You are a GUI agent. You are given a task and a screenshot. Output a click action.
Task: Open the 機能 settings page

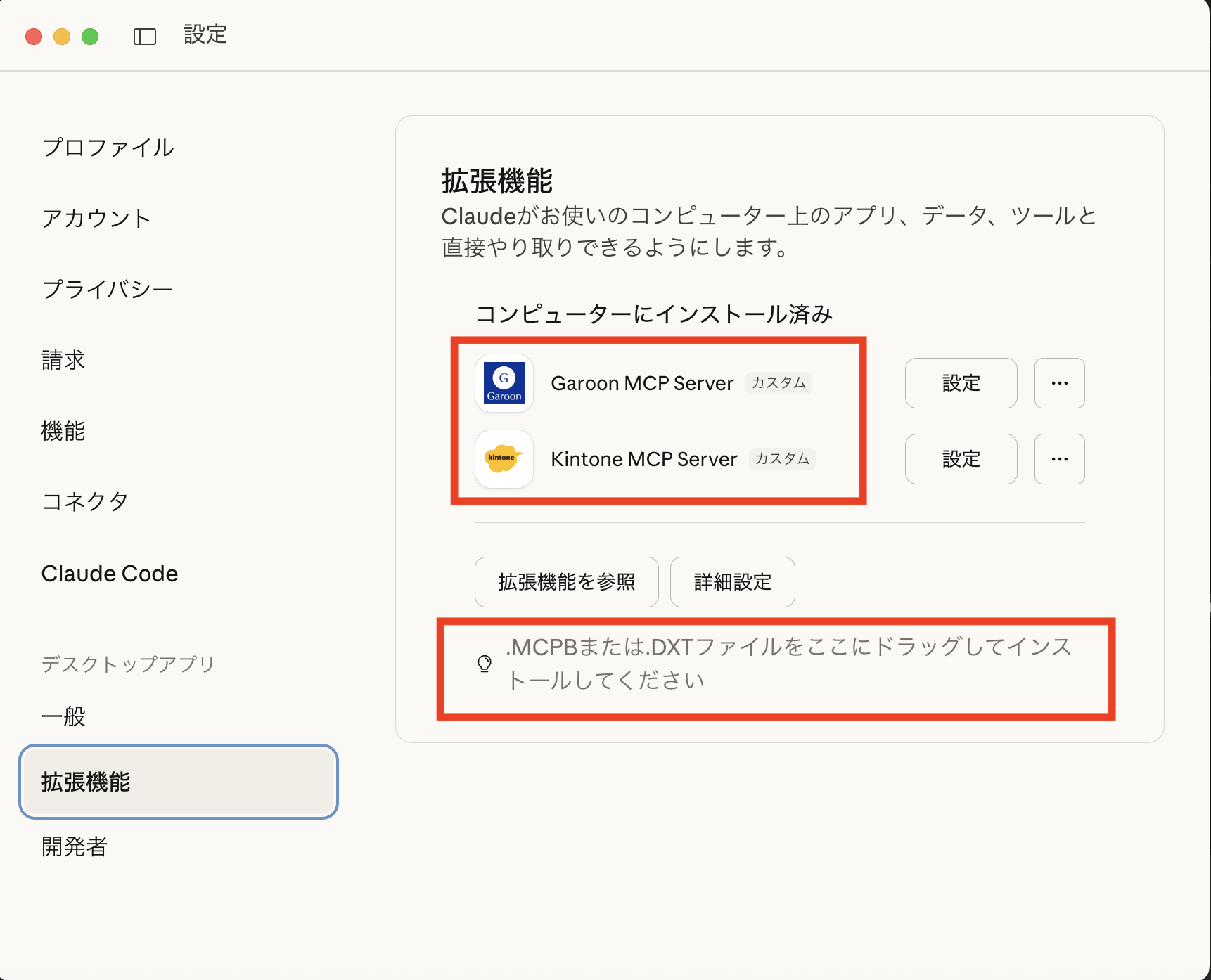tap(63, 431)
